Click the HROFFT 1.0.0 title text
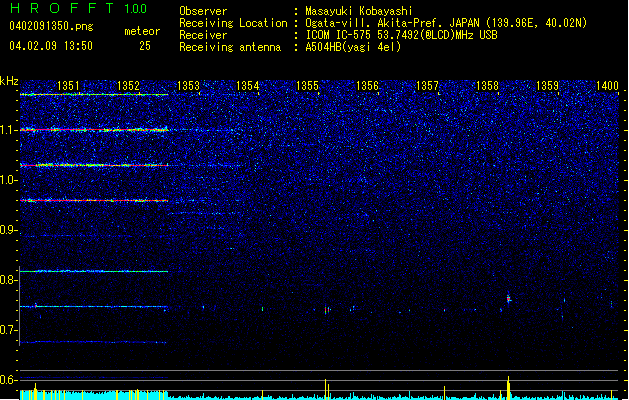This screenshot has width=629, height=400. 79,8
